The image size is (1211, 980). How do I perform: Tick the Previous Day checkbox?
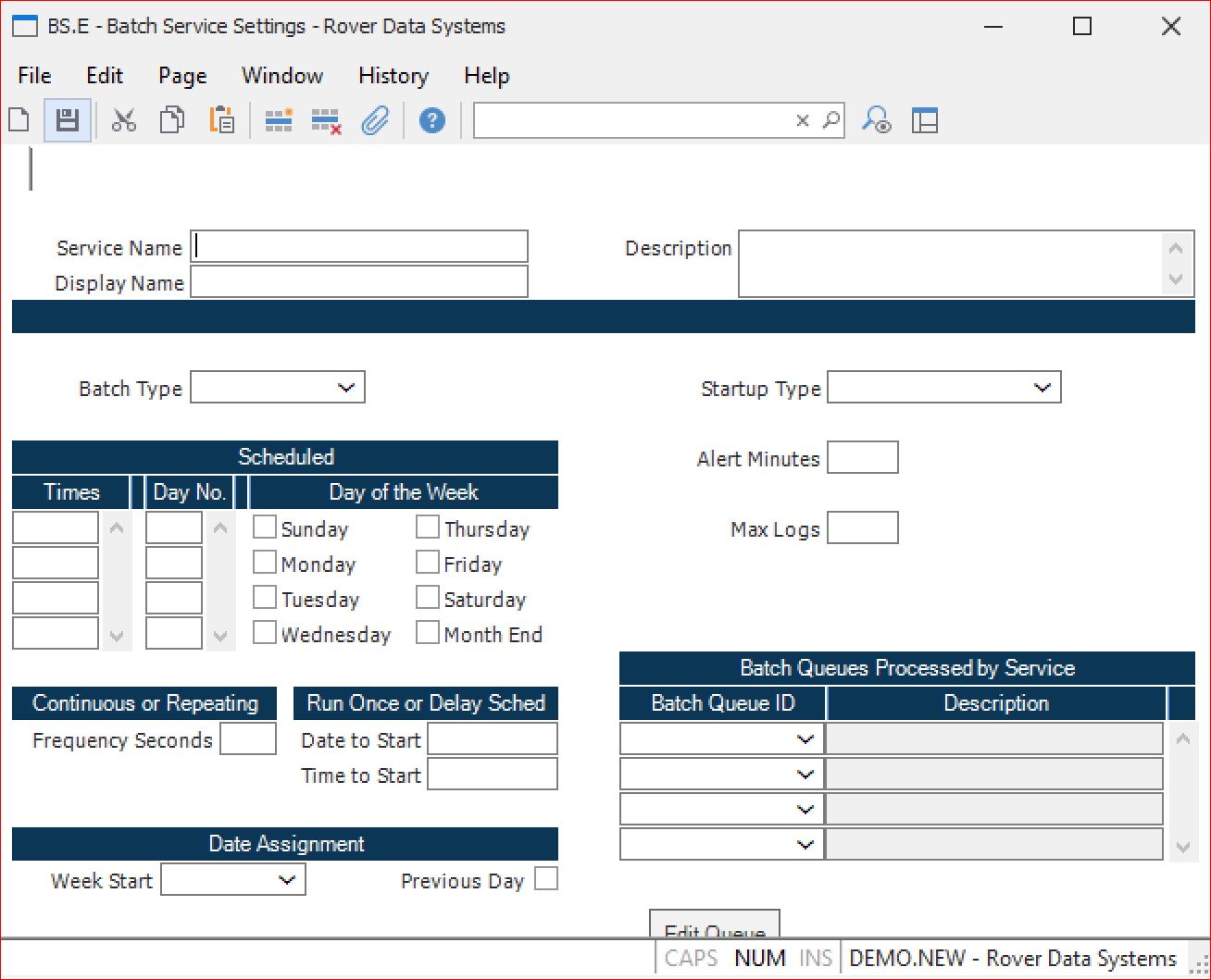[x=546, y=879]
